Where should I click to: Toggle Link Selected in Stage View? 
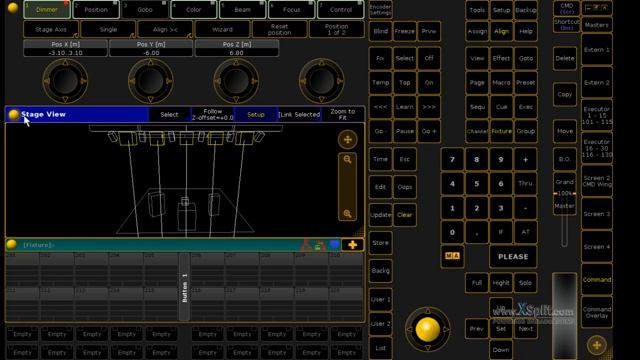point(299,115)
